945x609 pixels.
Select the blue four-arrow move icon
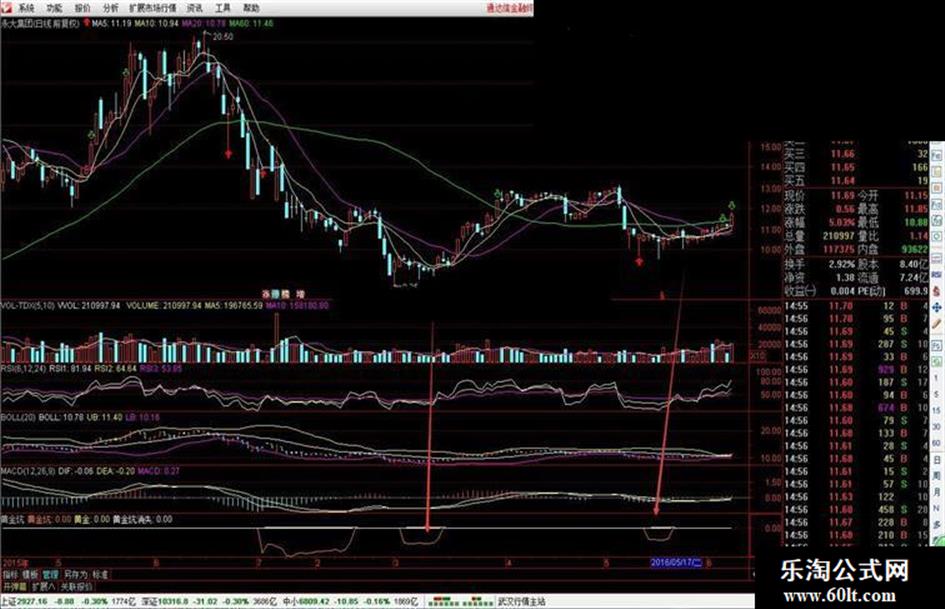point(937,306)
